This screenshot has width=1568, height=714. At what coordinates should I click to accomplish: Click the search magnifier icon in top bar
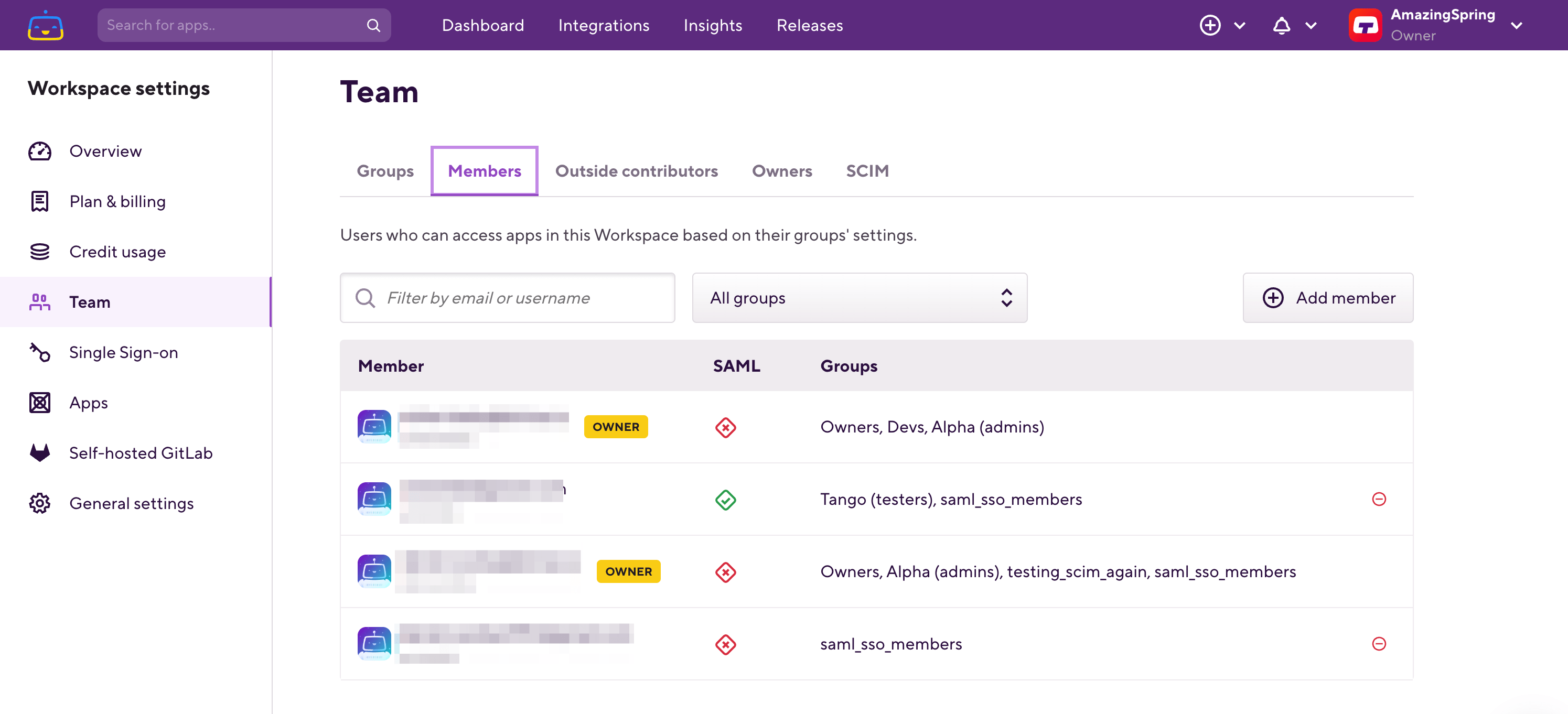click(373, 25)
